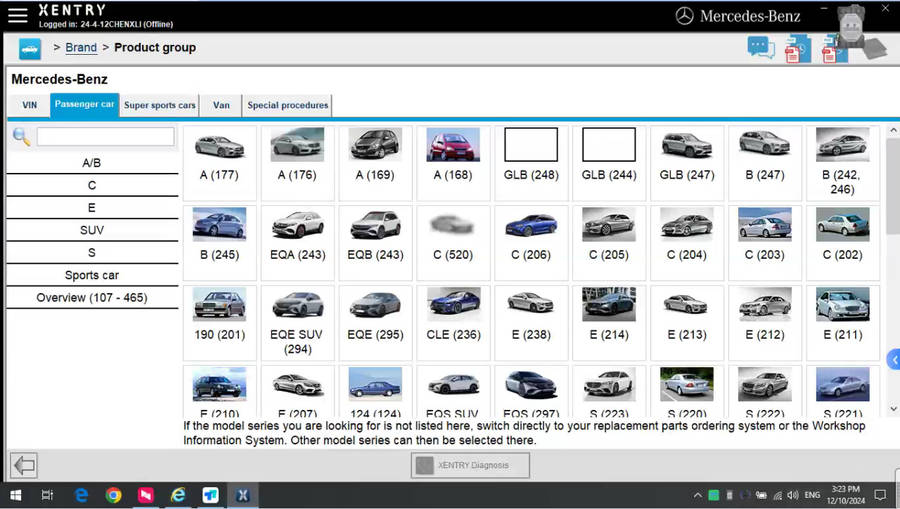Select the A (176) model
Screen dimensions: 900x509
pos(297,163)
